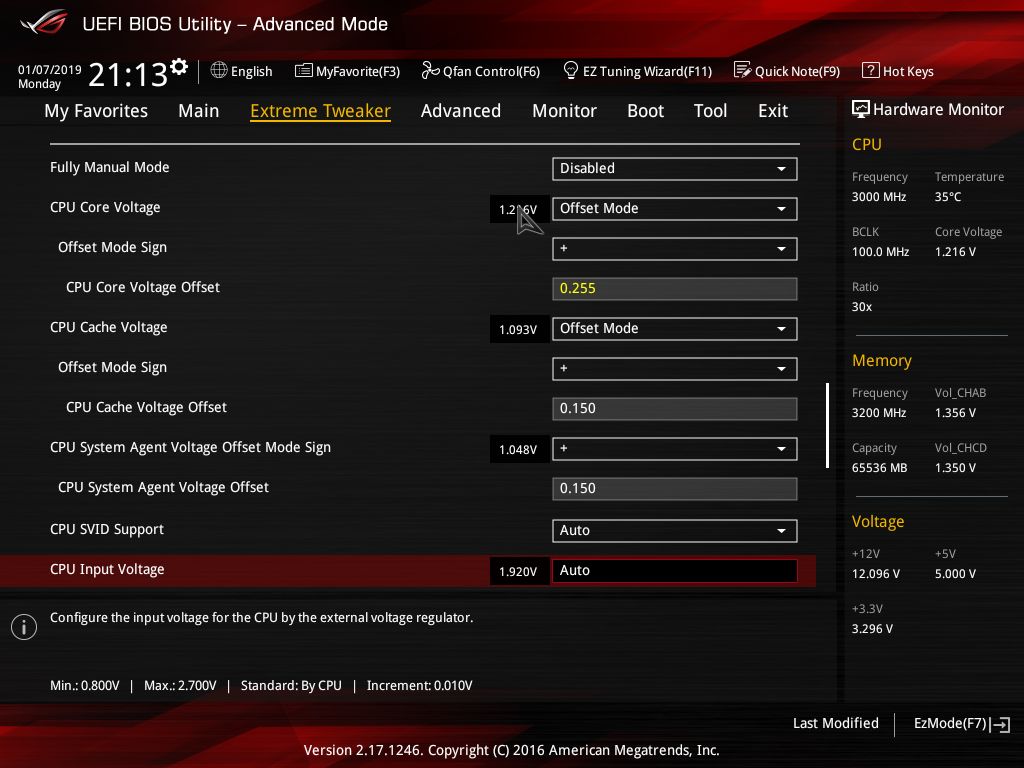Image resolution: width=1024 pixels, height=768 pixels.
Task: Open MyFavorite(F3) shortcut
Action: pos(347,71)
